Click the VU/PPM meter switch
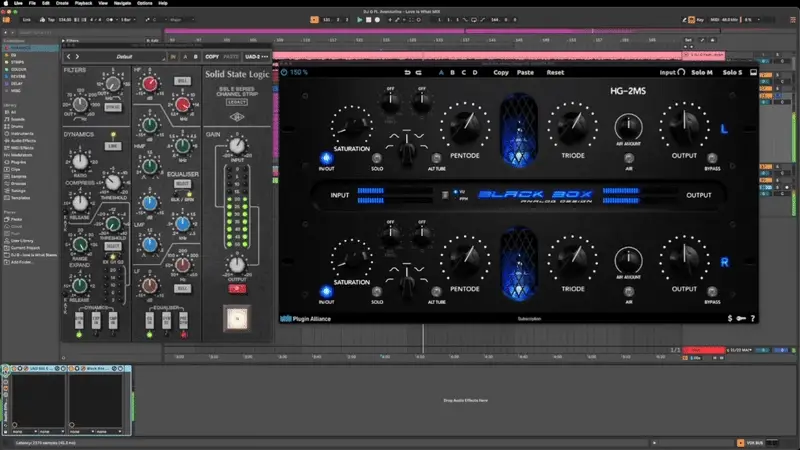 [445, 195]
